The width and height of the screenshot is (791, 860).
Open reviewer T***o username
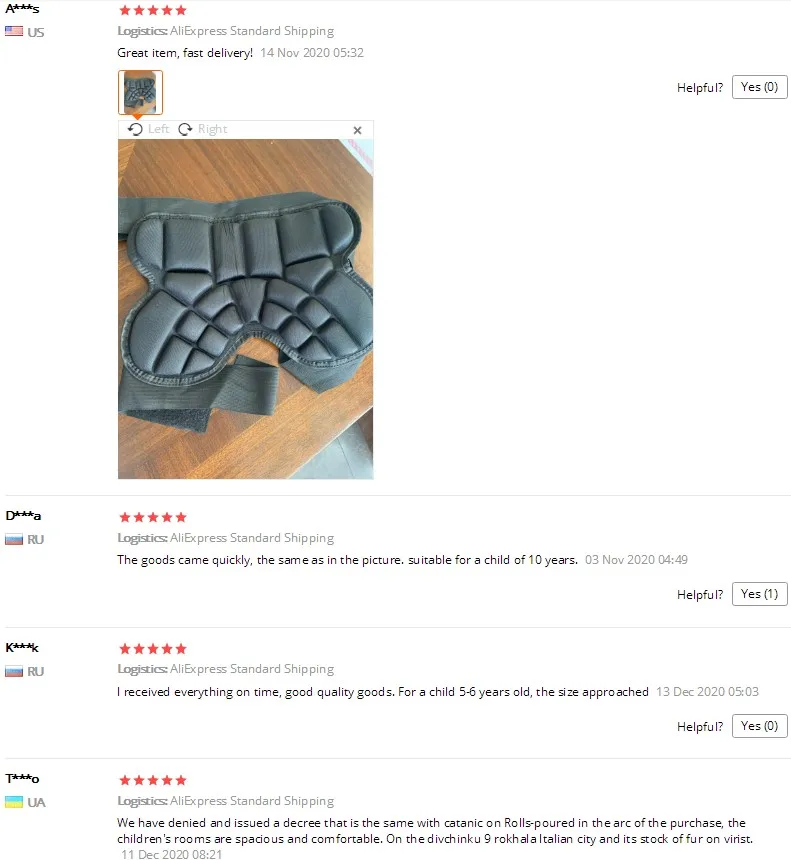pos(22,778)
